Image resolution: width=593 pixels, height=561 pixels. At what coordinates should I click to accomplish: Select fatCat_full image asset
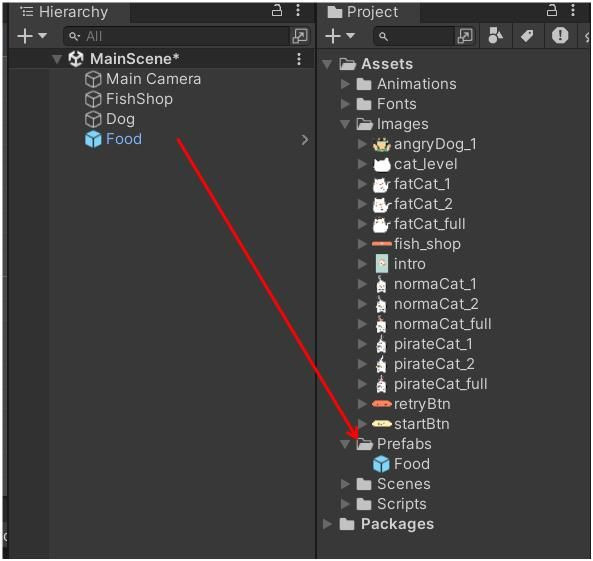tap(430, 224)
